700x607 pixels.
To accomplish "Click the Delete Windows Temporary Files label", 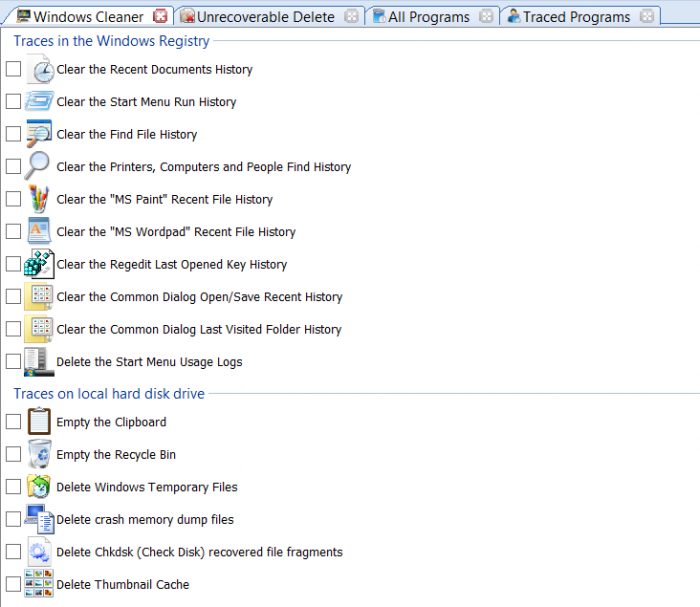I will 147,487.
